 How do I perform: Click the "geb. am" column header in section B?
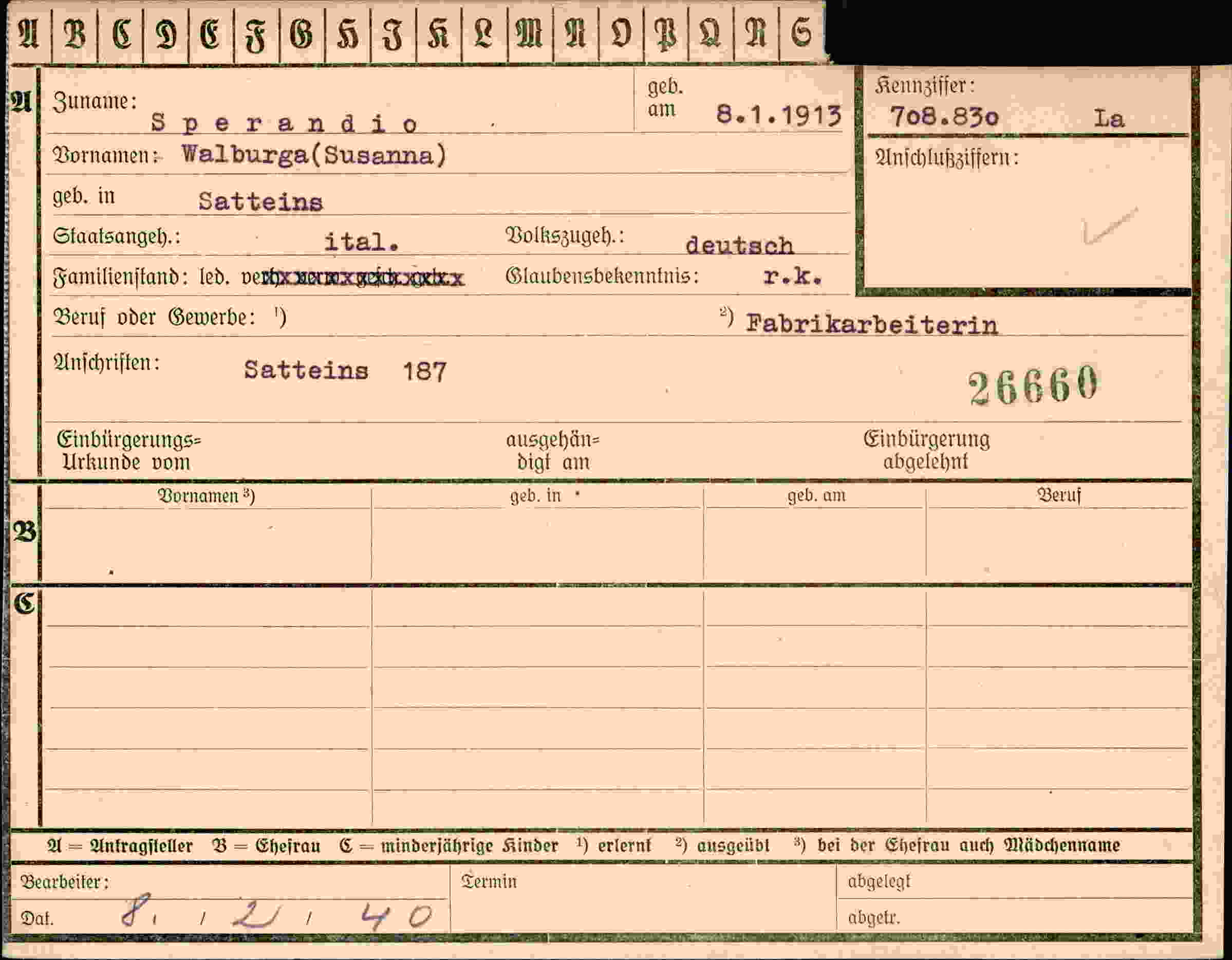tap(816, 495)
